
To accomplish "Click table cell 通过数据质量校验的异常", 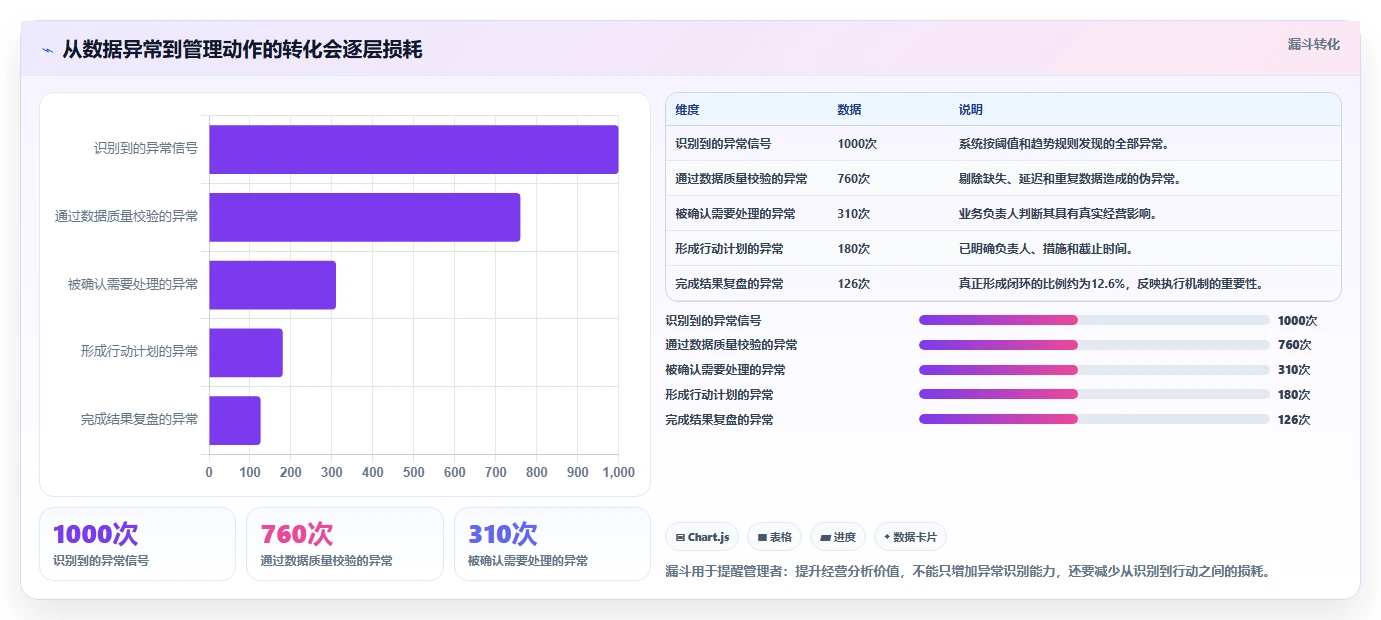I will (x=741, y=179).
